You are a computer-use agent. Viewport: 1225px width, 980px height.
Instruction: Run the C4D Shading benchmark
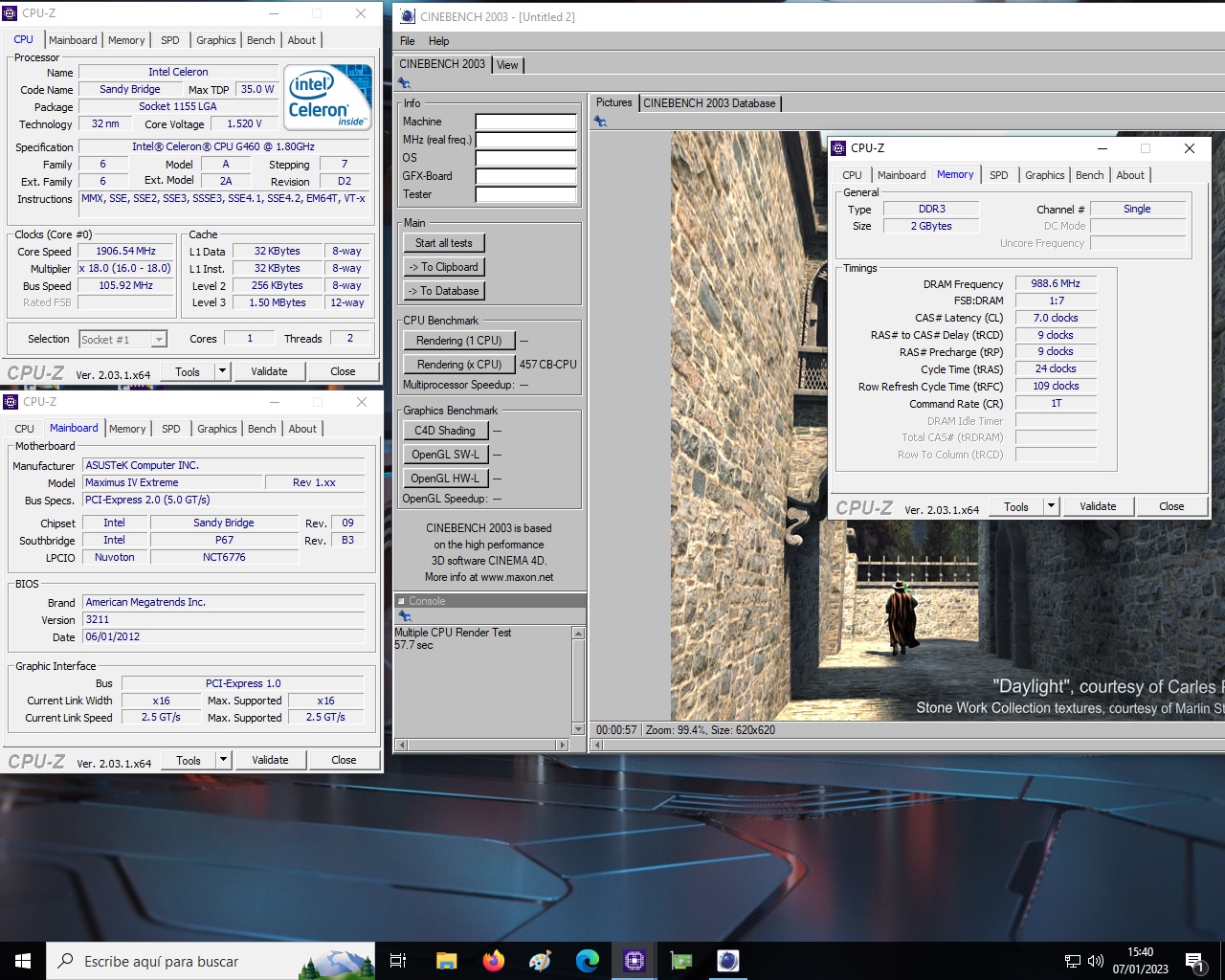tap(445, 431)
